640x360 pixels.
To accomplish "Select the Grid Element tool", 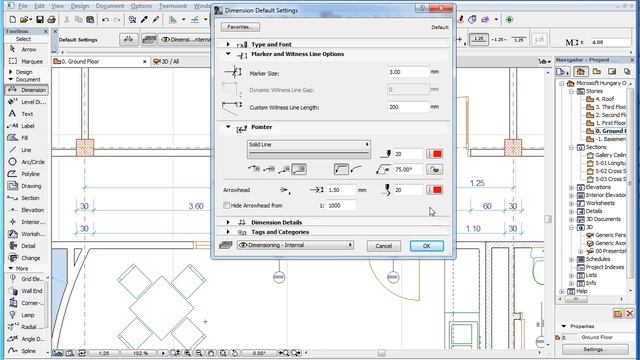I will [26, 279].
